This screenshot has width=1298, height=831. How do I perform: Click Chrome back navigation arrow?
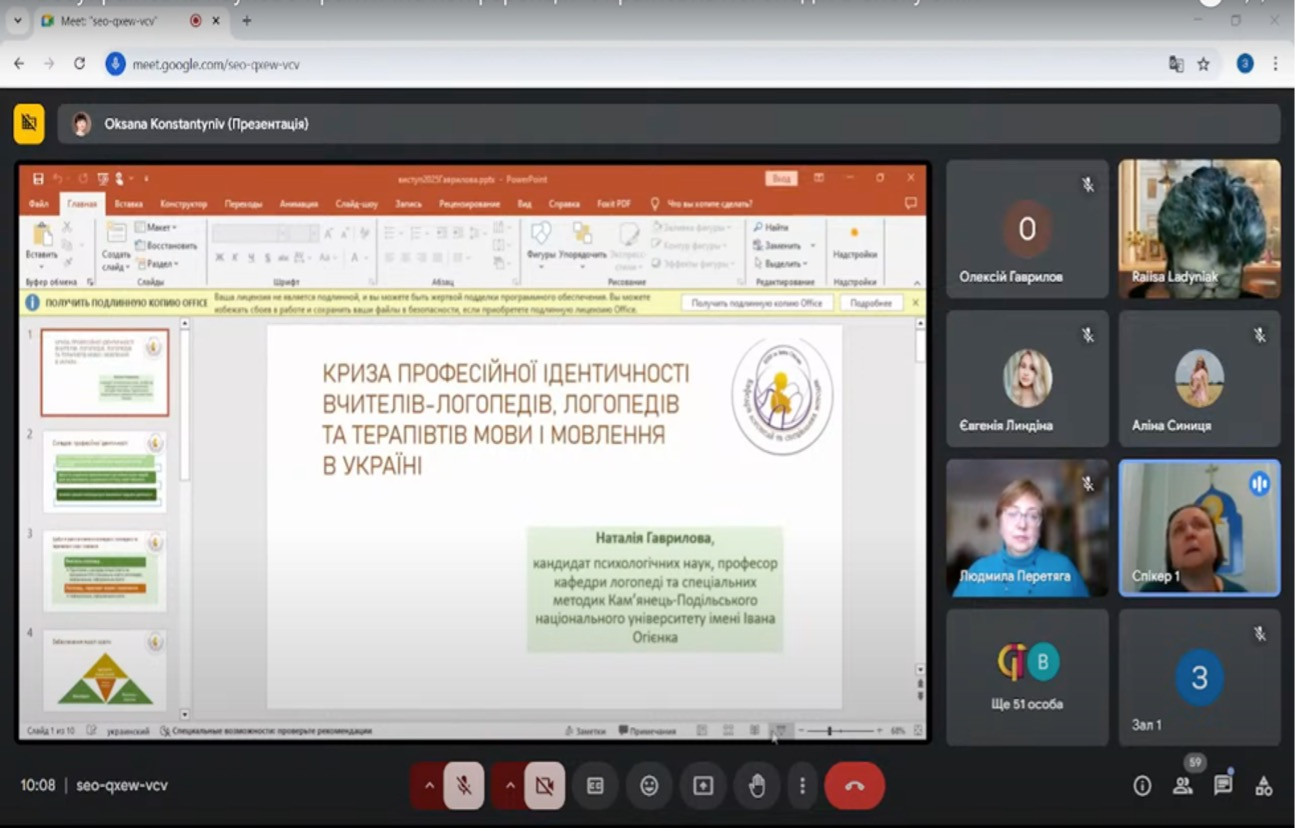point(19,64)
